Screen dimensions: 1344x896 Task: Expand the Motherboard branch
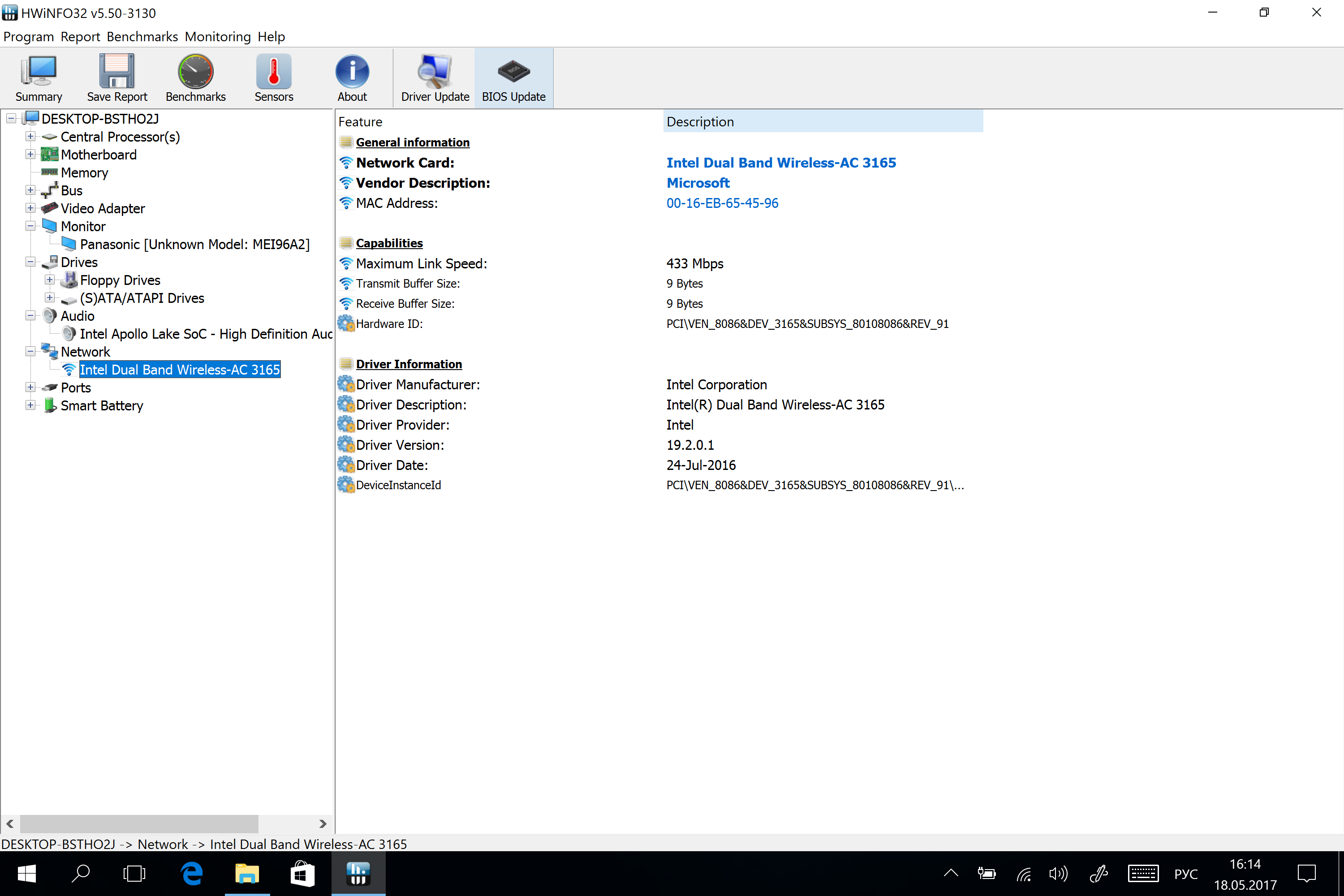pyautogui.click(x=30, y=154)
